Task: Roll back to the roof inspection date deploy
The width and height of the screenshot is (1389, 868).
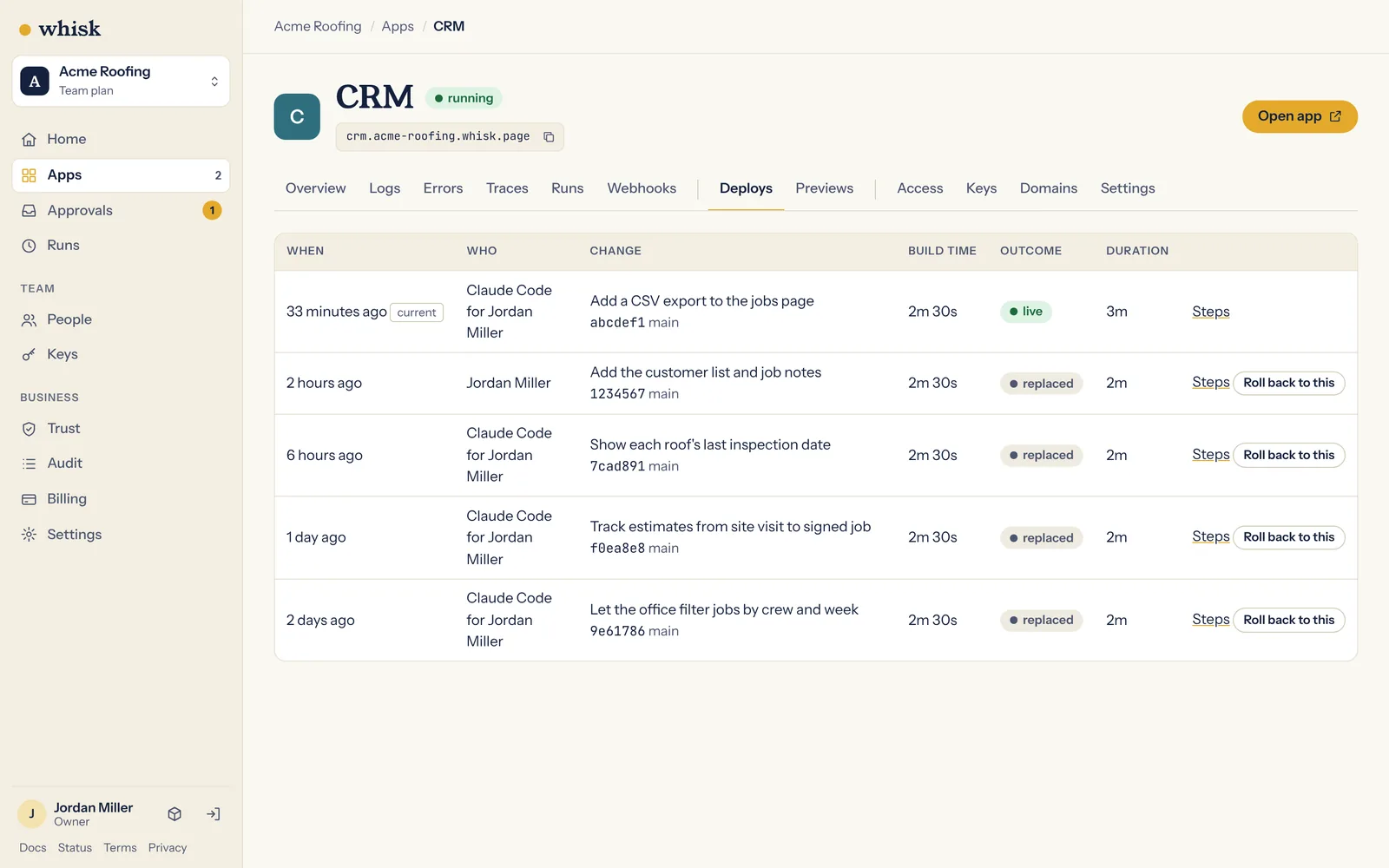Action: point(1288,455)
